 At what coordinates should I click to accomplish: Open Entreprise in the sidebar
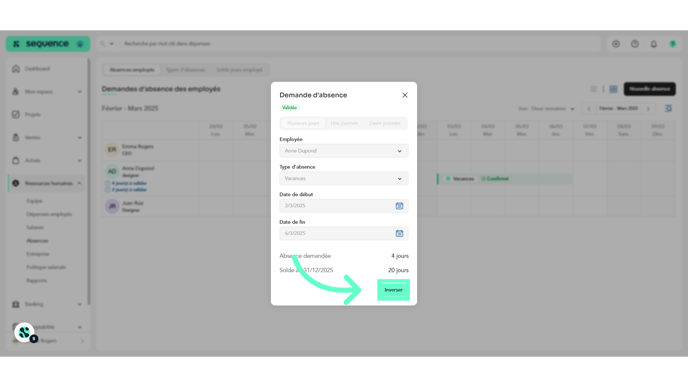pyautogui.click(x=38, y=254)
